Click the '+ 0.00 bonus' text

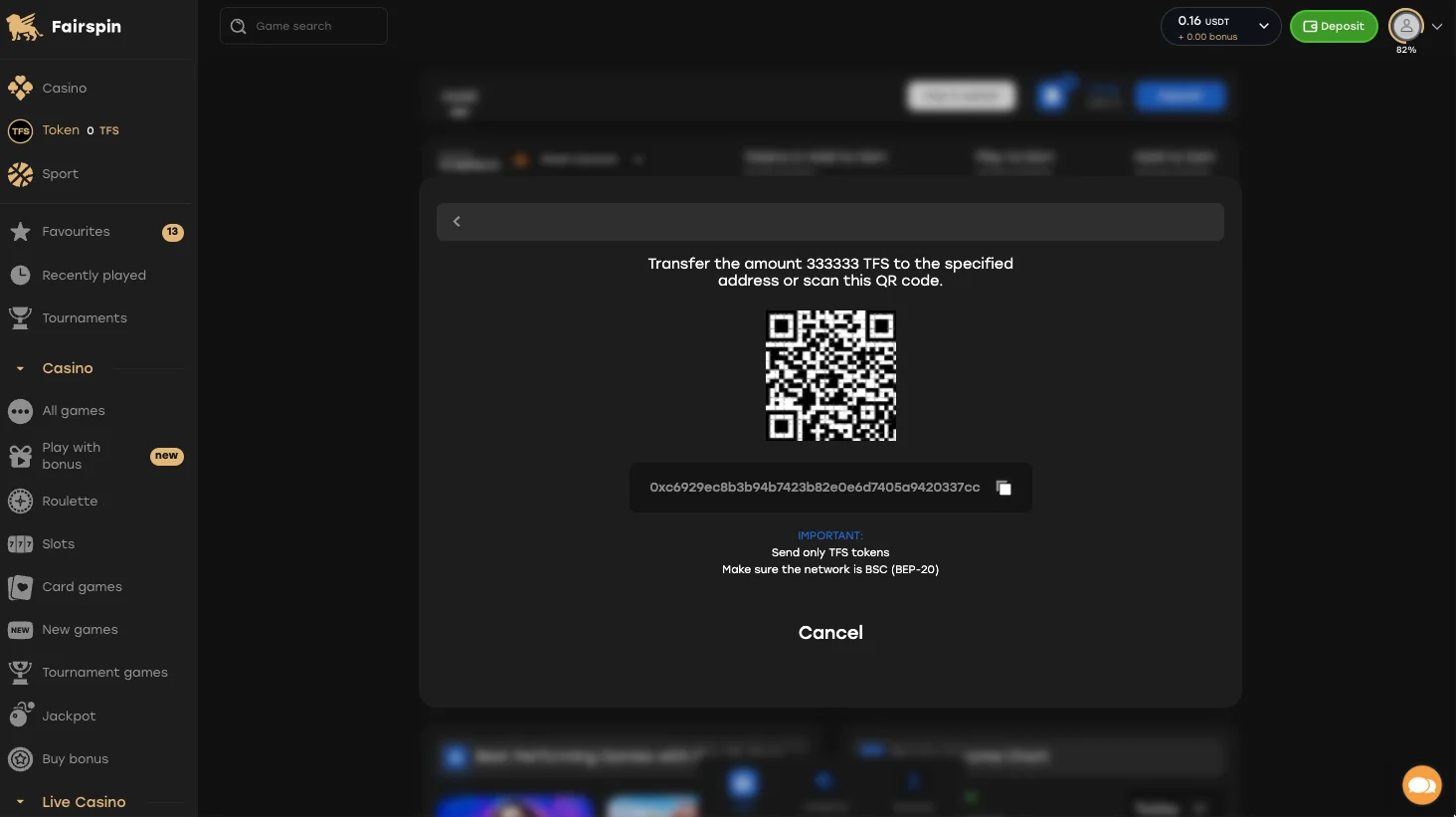[1207, 37]
